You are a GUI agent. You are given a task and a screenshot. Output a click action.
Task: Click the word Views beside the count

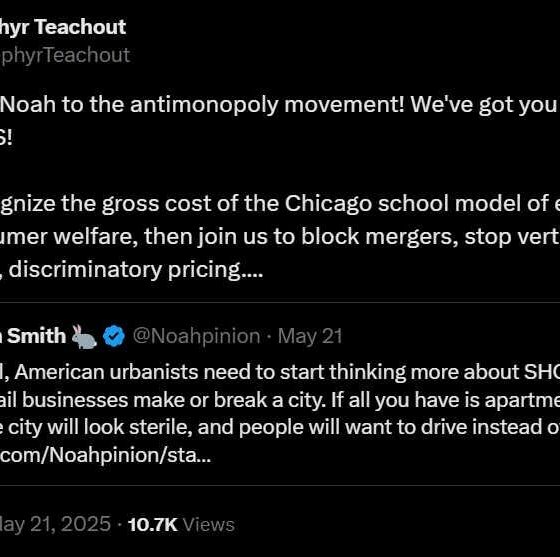209,525
